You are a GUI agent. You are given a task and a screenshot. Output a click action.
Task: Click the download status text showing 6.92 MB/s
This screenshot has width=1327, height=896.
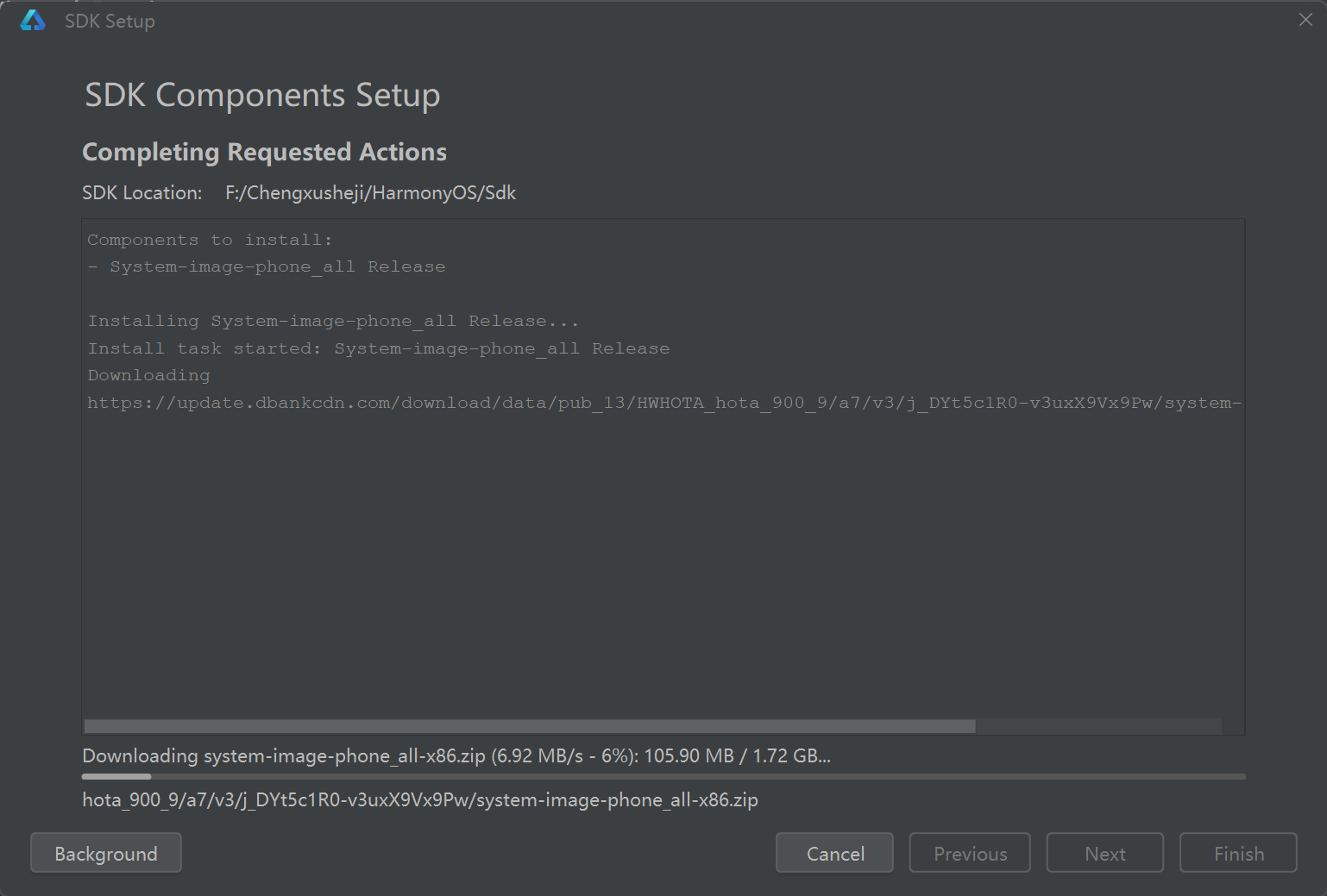[456, 756]
